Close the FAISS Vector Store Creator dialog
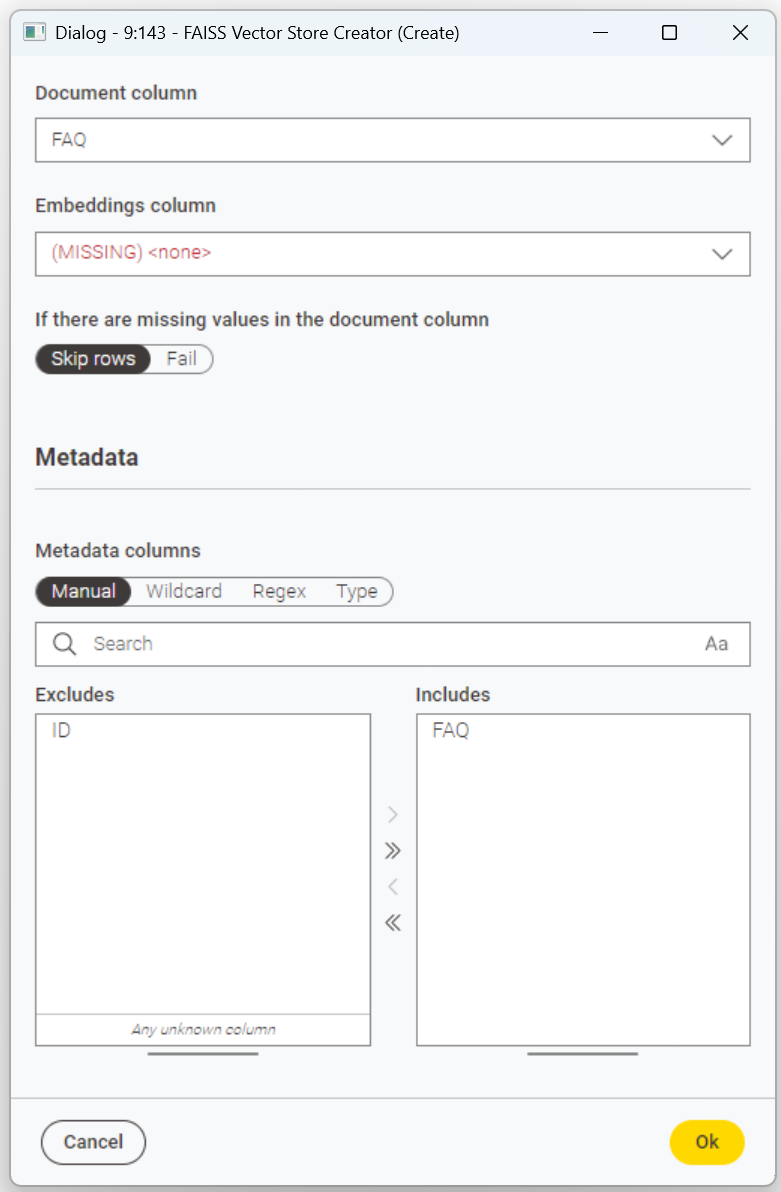 tap(740, 33)
